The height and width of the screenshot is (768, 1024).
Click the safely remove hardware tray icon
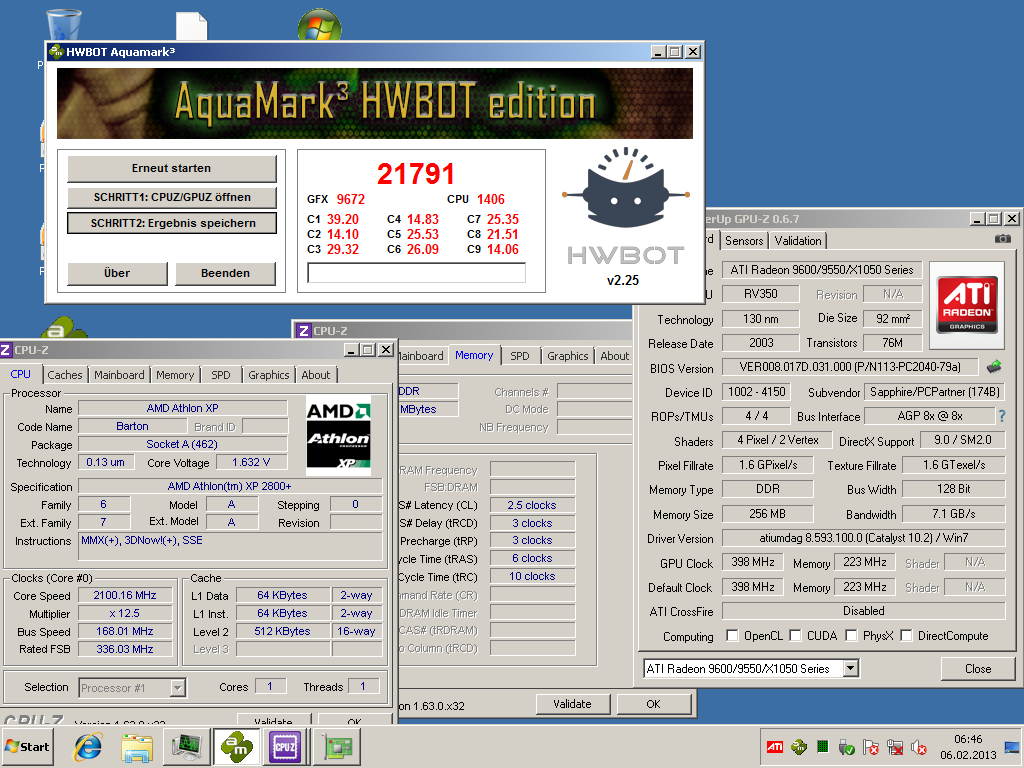[846, 746]
